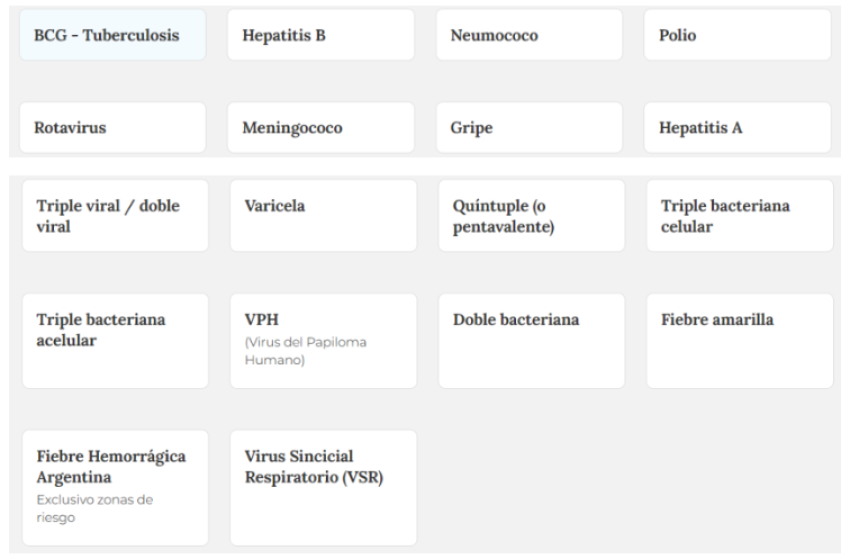
Task: Choose the Fiebre amarilla vaccine card
Action: click(739, 341)
